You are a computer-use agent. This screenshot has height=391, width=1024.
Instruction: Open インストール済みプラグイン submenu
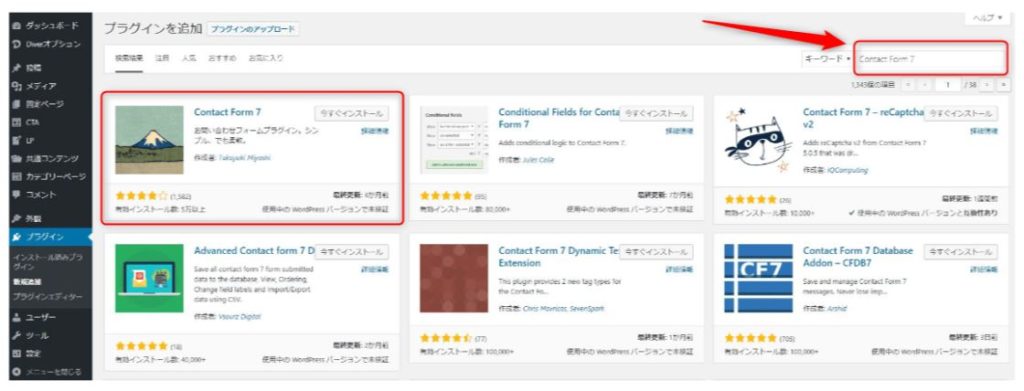pos(47,262)
